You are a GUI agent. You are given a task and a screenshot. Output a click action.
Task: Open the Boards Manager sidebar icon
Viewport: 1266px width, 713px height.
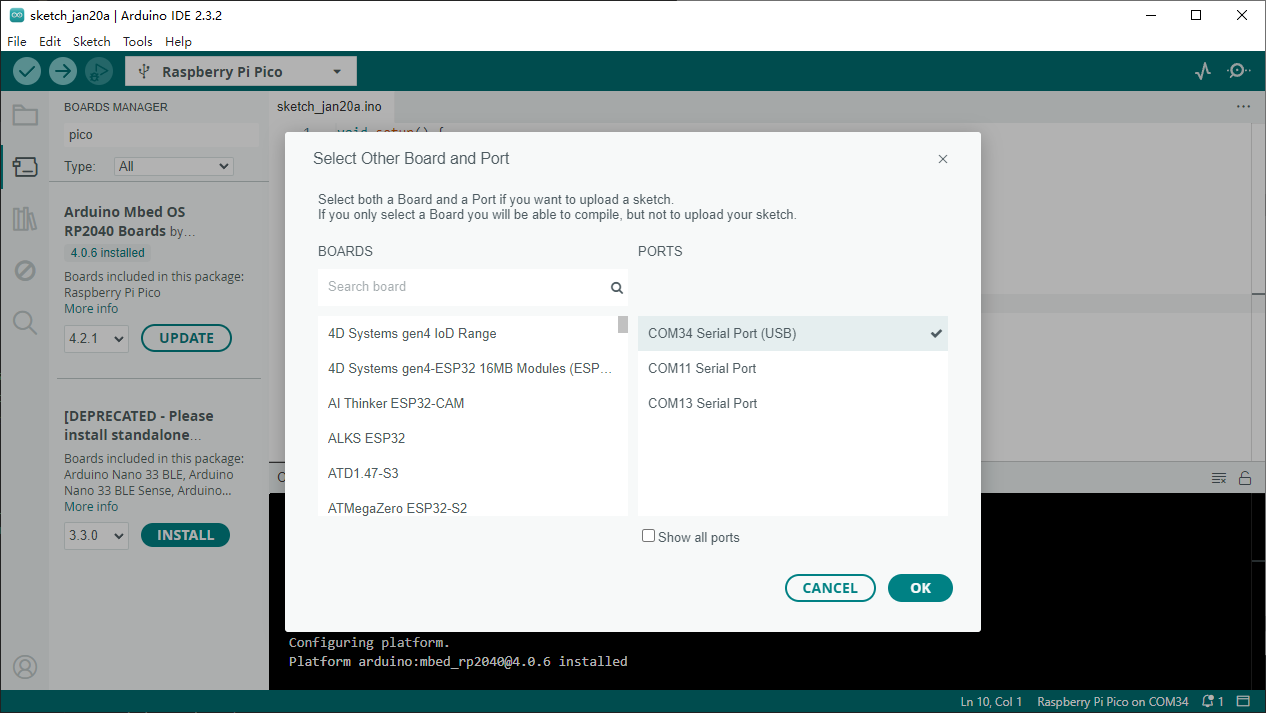click(x=25, y=166)
